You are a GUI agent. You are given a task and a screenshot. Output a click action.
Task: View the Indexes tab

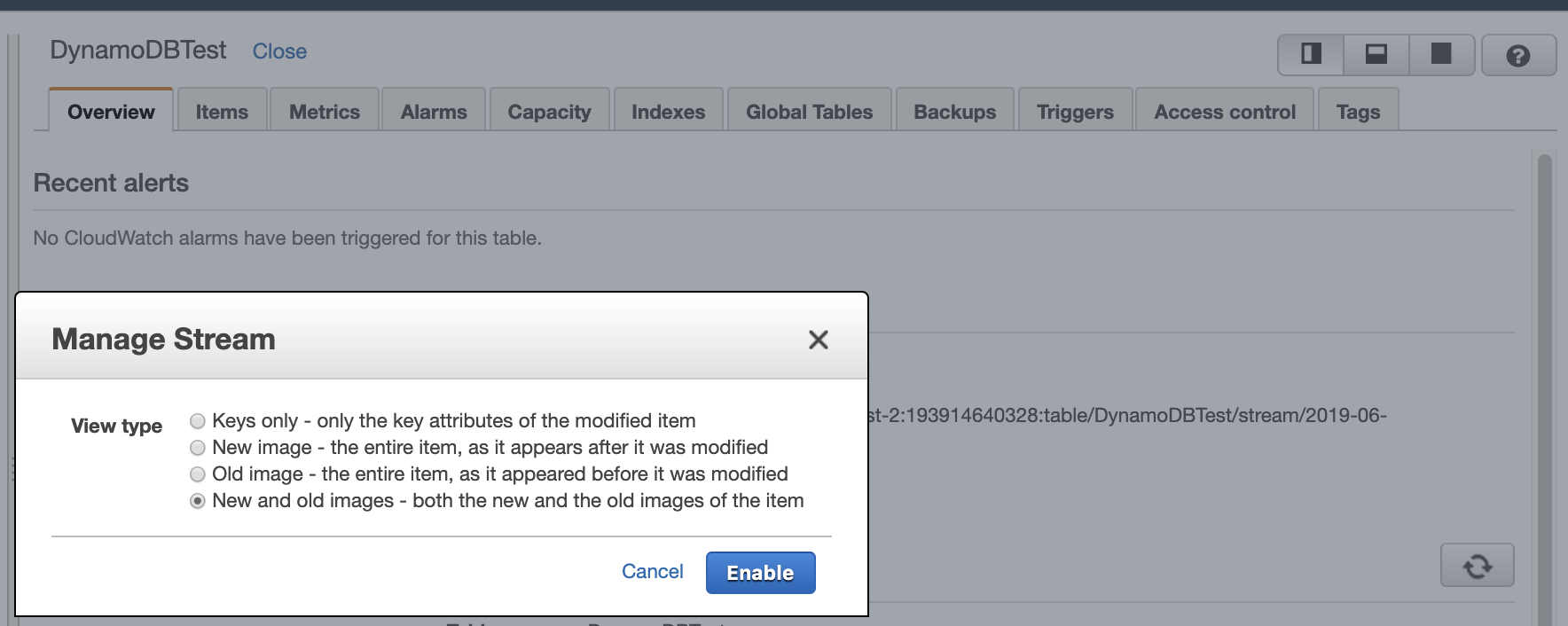point(668,112)
